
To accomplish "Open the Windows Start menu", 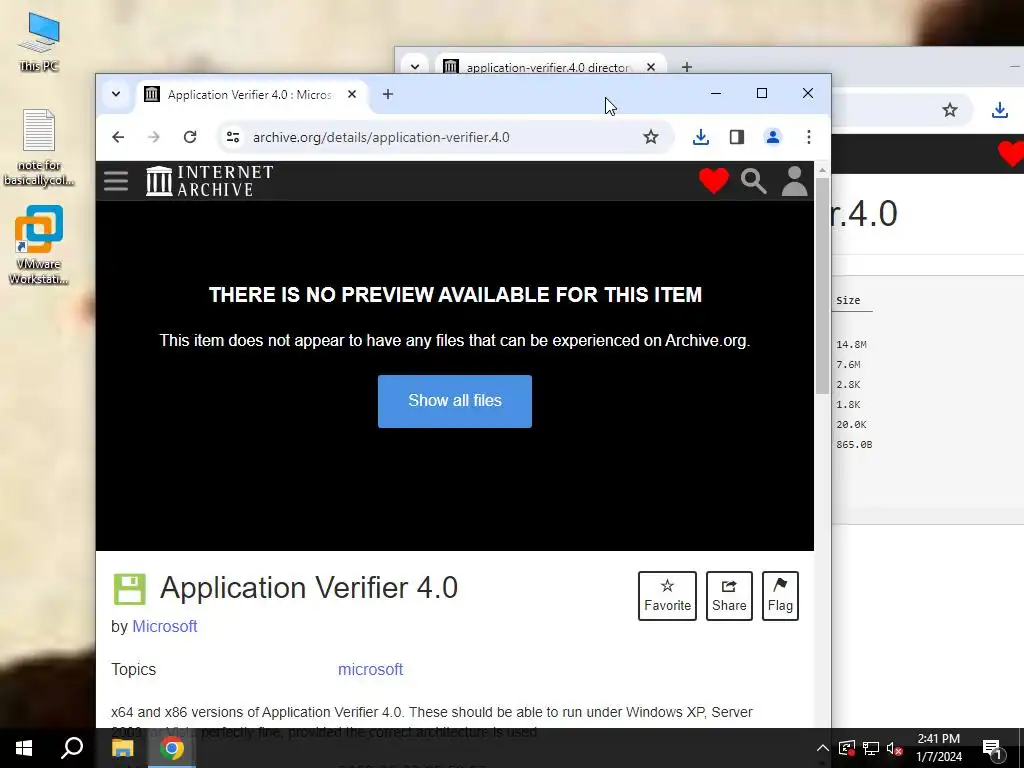I will point(24,748).
